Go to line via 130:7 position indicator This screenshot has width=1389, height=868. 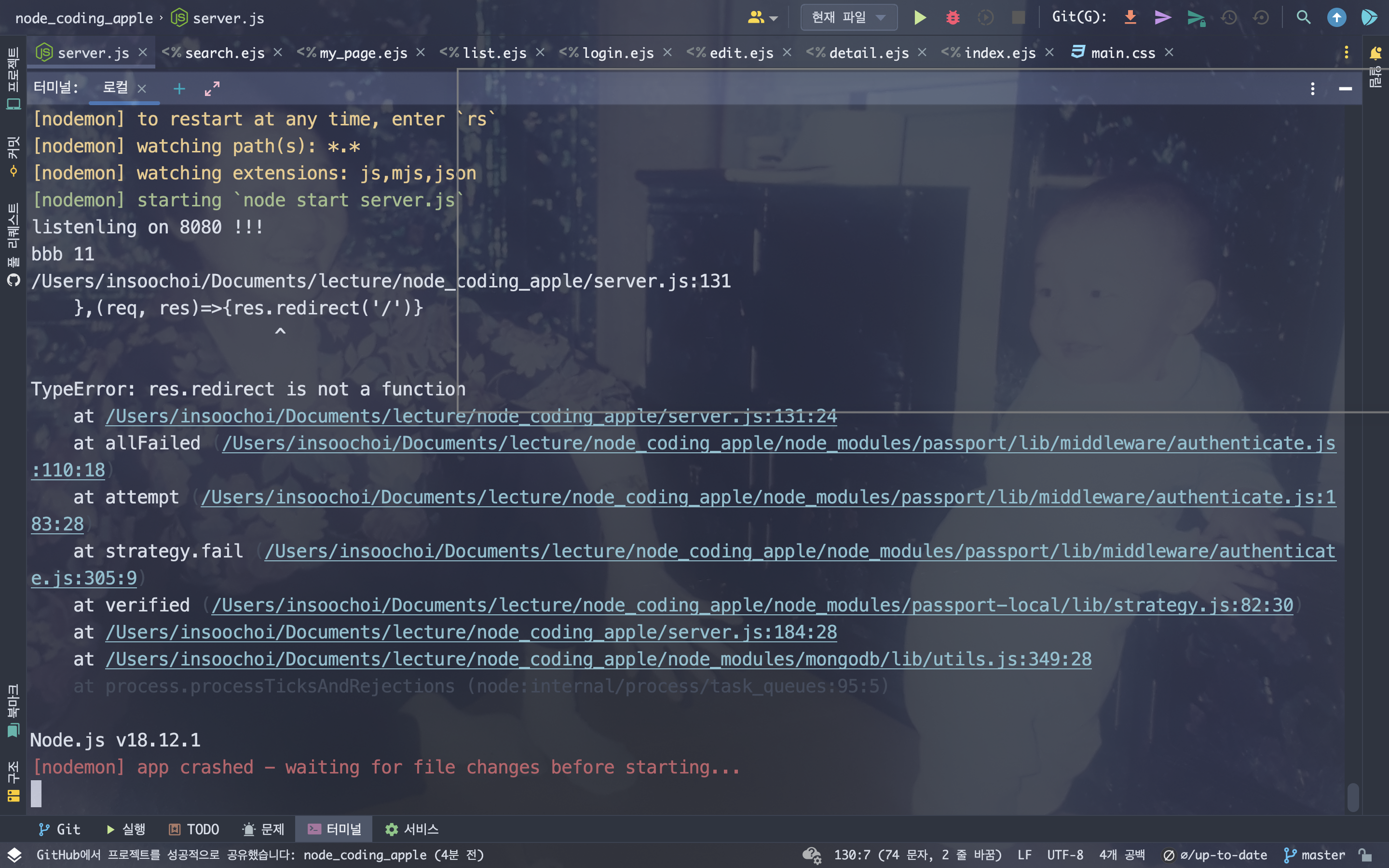[x=917, y=855]
